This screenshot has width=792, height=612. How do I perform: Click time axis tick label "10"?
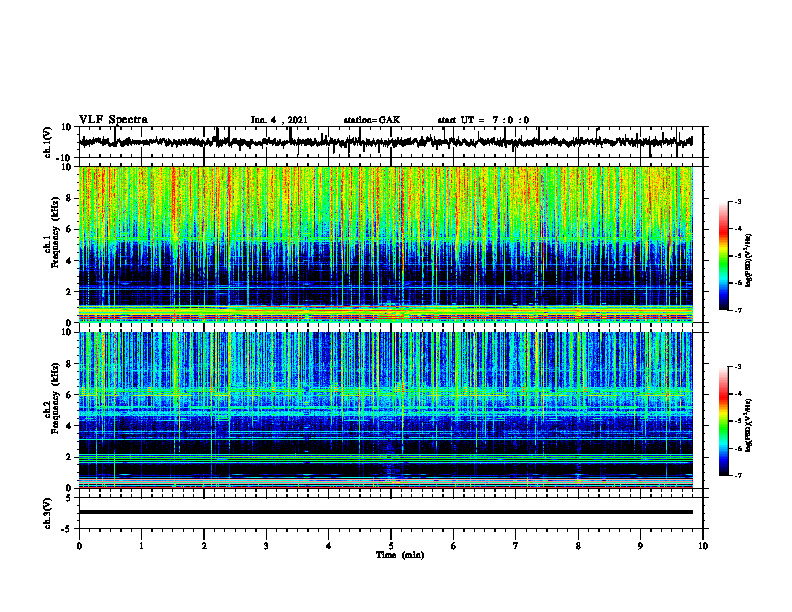tap(703, 546)
